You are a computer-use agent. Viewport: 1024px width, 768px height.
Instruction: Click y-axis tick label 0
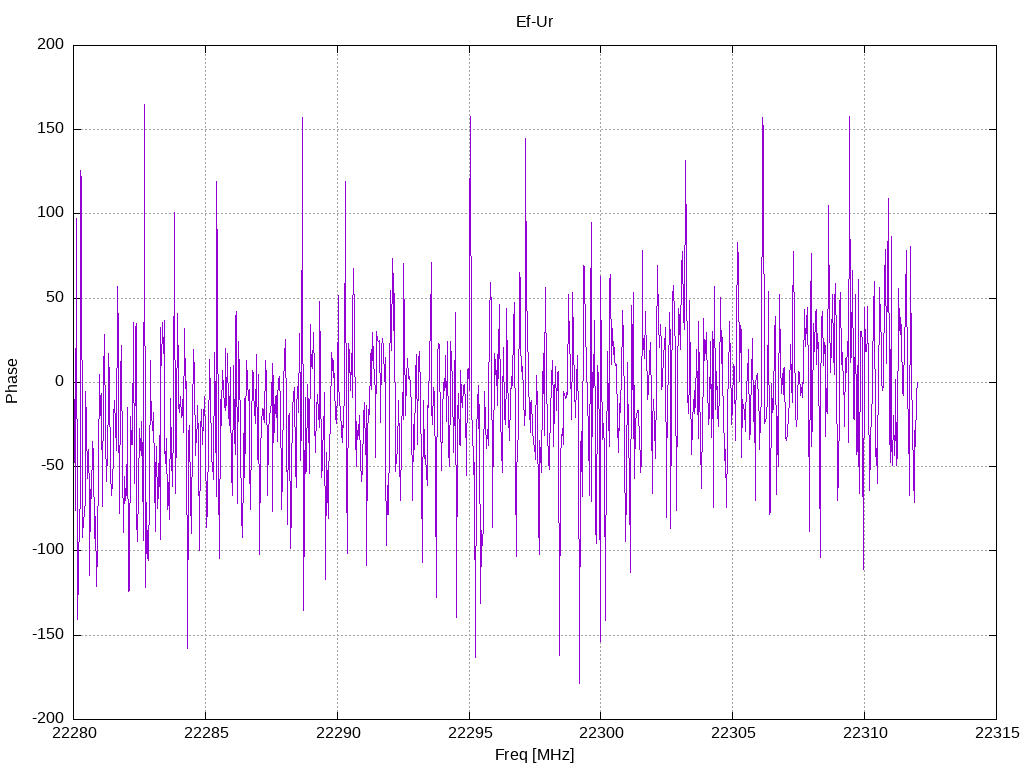tap(60, 381)
